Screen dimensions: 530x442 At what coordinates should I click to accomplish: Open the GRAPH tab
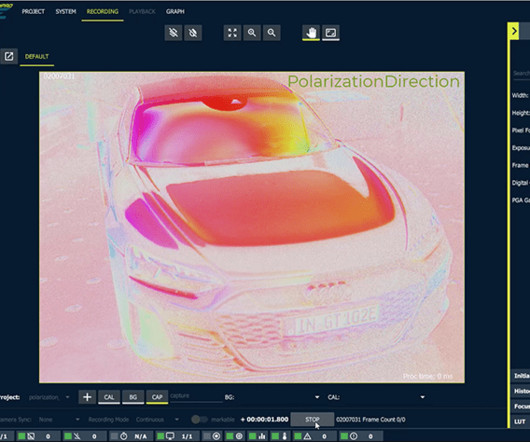coord(175,11)
